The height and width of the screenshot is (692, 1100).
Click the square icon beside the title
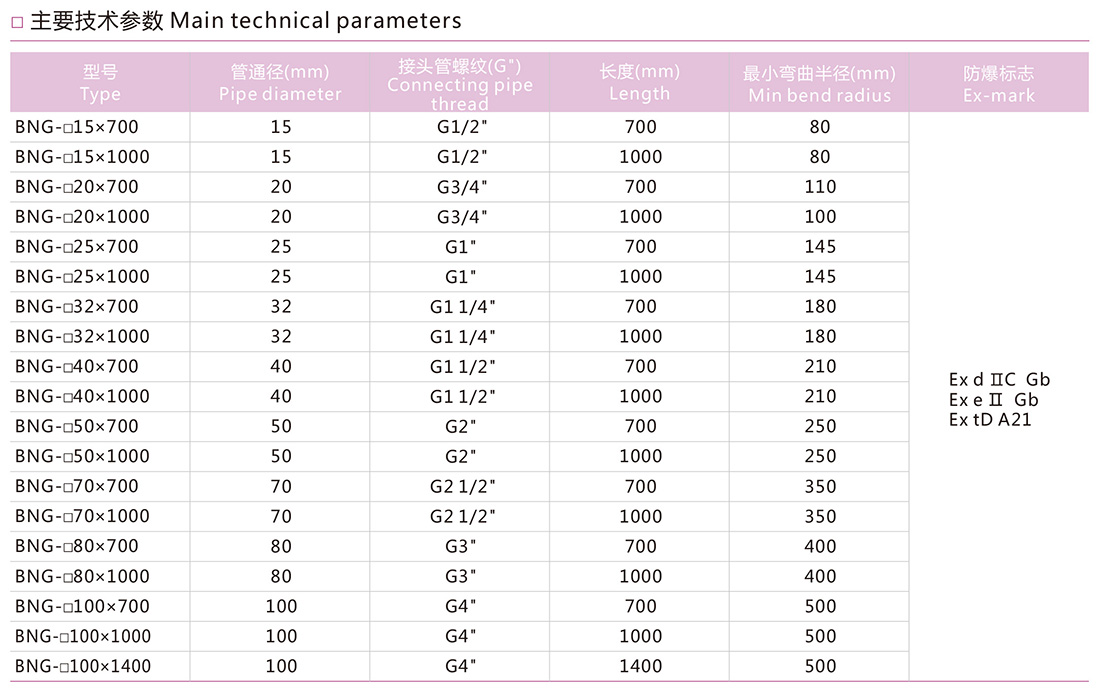point(18,22)
